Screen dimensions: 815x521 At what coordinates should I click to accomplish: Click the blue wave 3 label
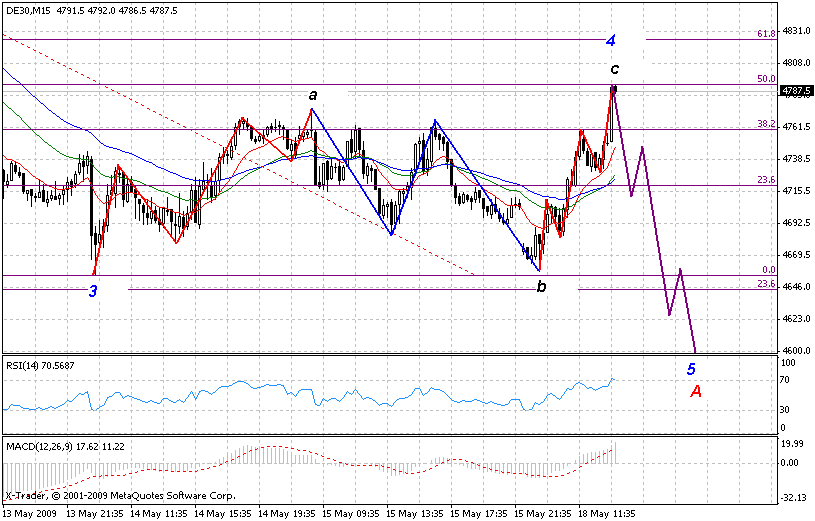[x=93, y=291]
